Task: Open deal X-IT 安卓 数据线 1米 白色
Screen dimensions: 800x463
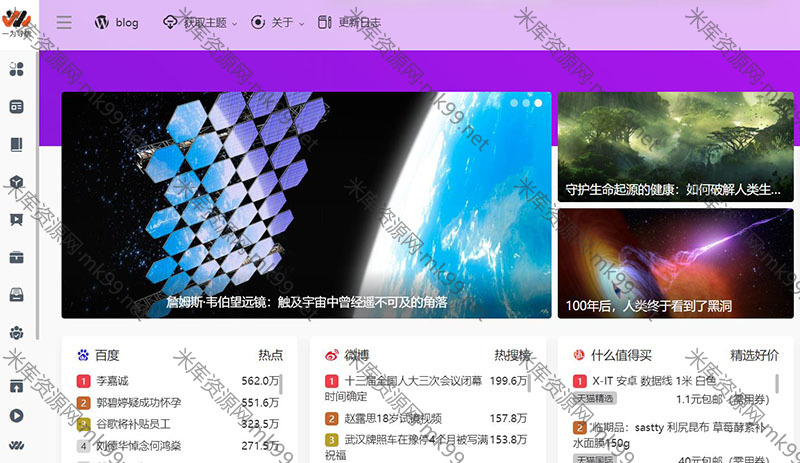Action: 654,381
